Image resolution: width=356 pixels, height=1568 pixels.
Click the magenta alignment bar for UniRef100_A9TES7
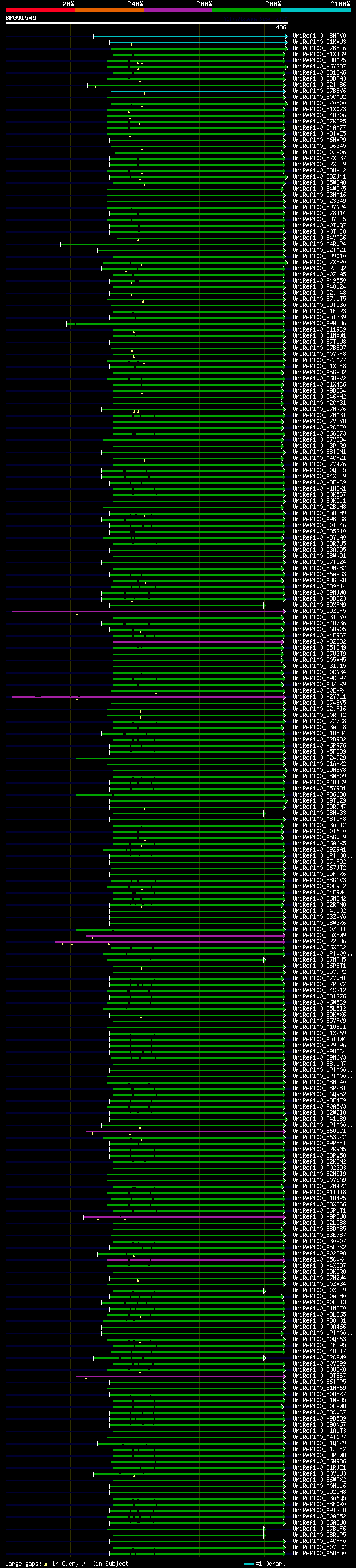point(181,1376)
